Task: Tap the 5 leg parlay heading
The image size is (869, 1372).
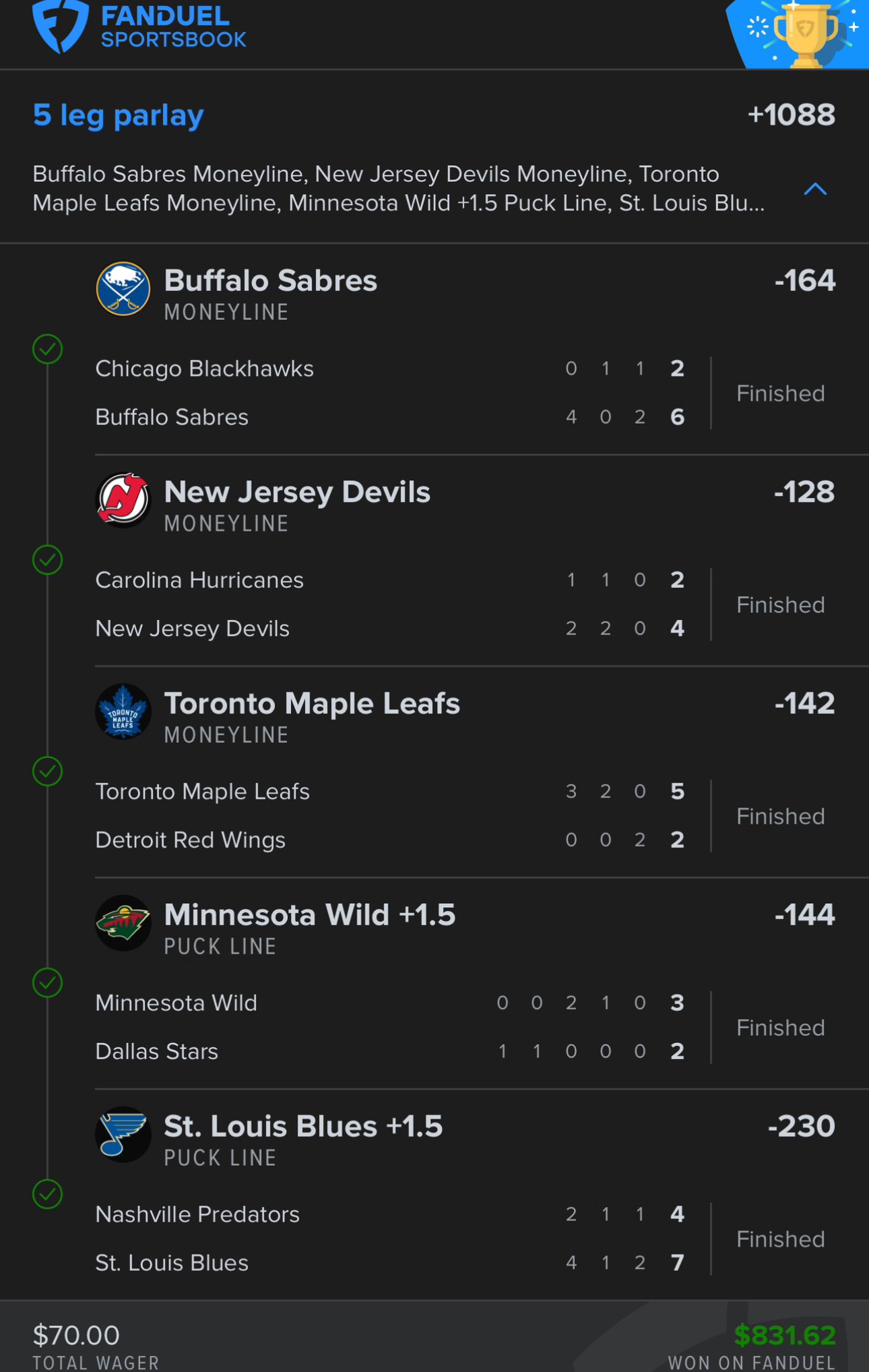Action: coord(119,115)
